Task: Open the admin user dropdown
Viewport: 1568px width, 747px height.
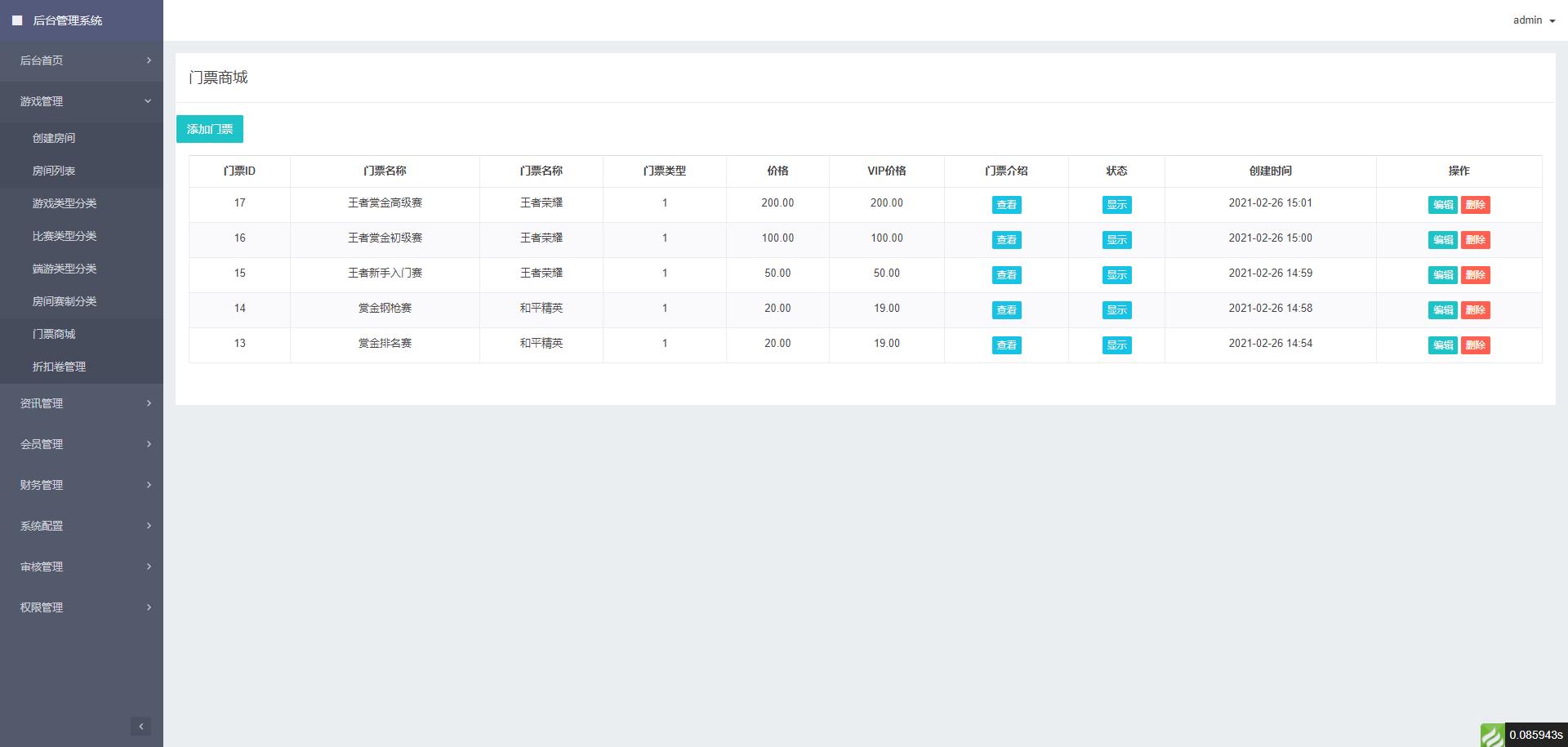Action: (1534, 20)
